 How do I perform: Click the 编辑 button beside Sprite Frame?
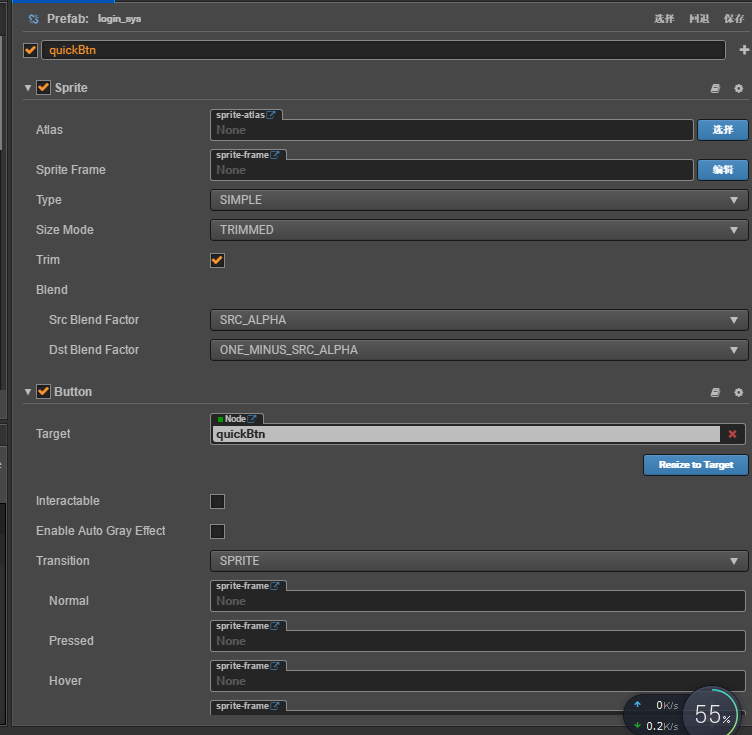point(722,170)
